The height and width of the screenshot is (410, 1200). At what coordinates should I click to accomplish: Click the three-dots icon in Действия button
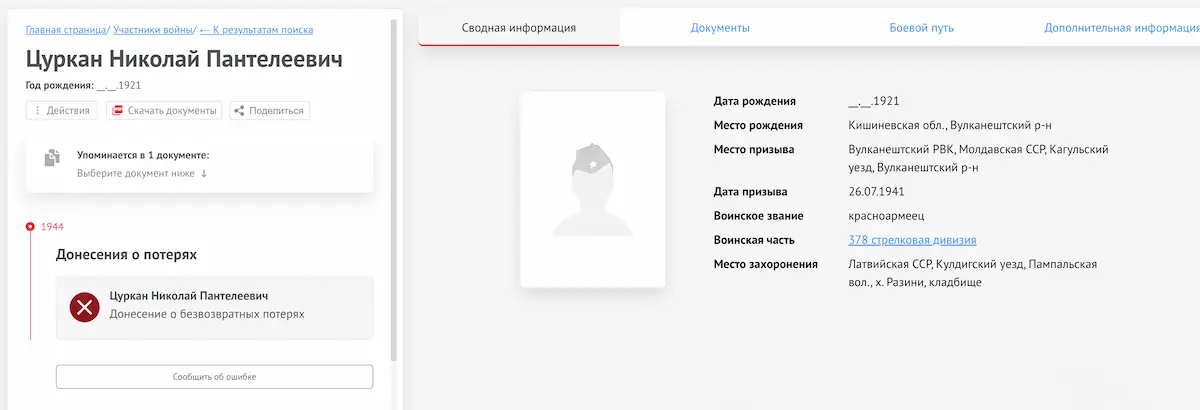click(x=38, y=111)
